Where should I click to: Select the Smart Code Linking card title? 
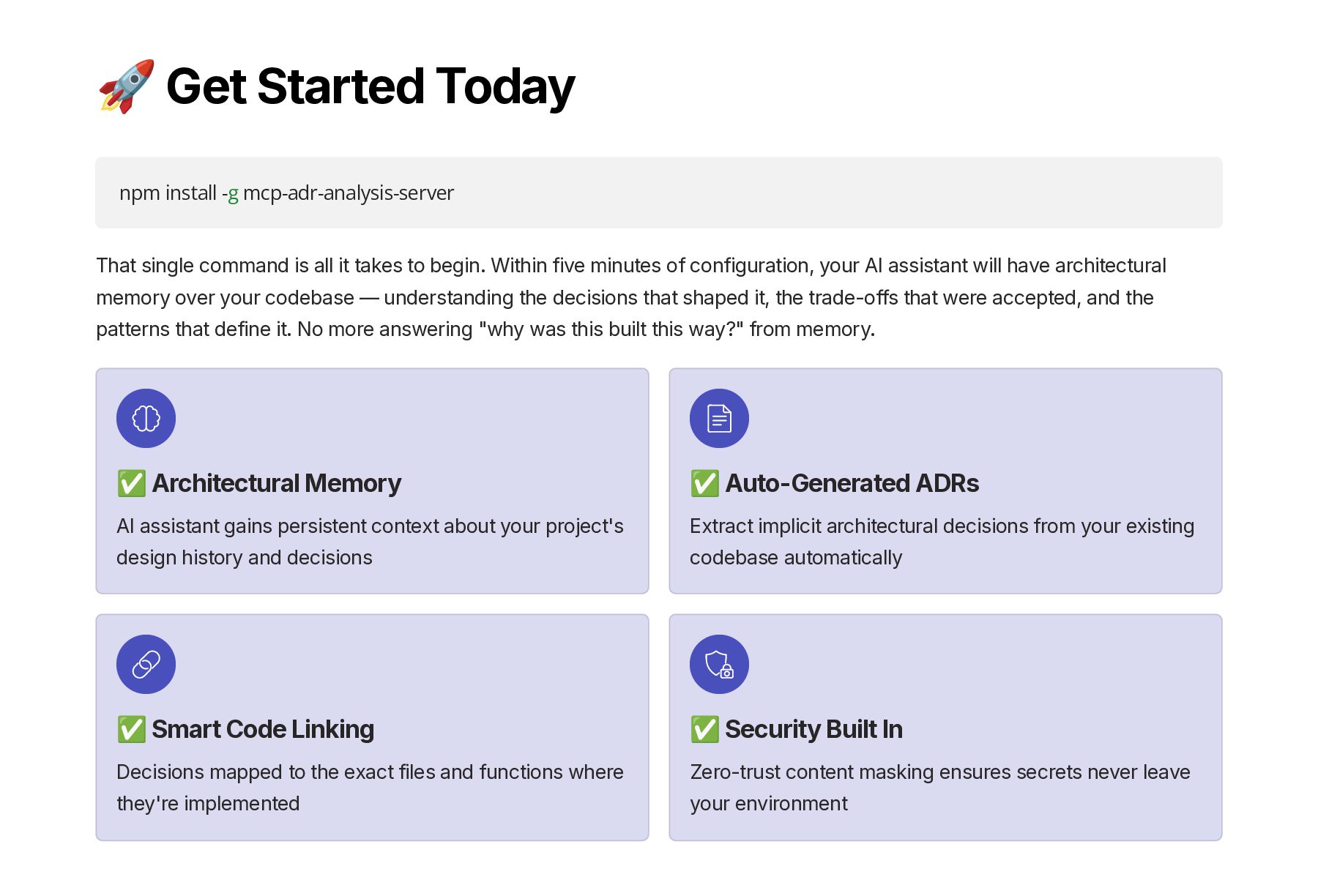tap(263, 729)
